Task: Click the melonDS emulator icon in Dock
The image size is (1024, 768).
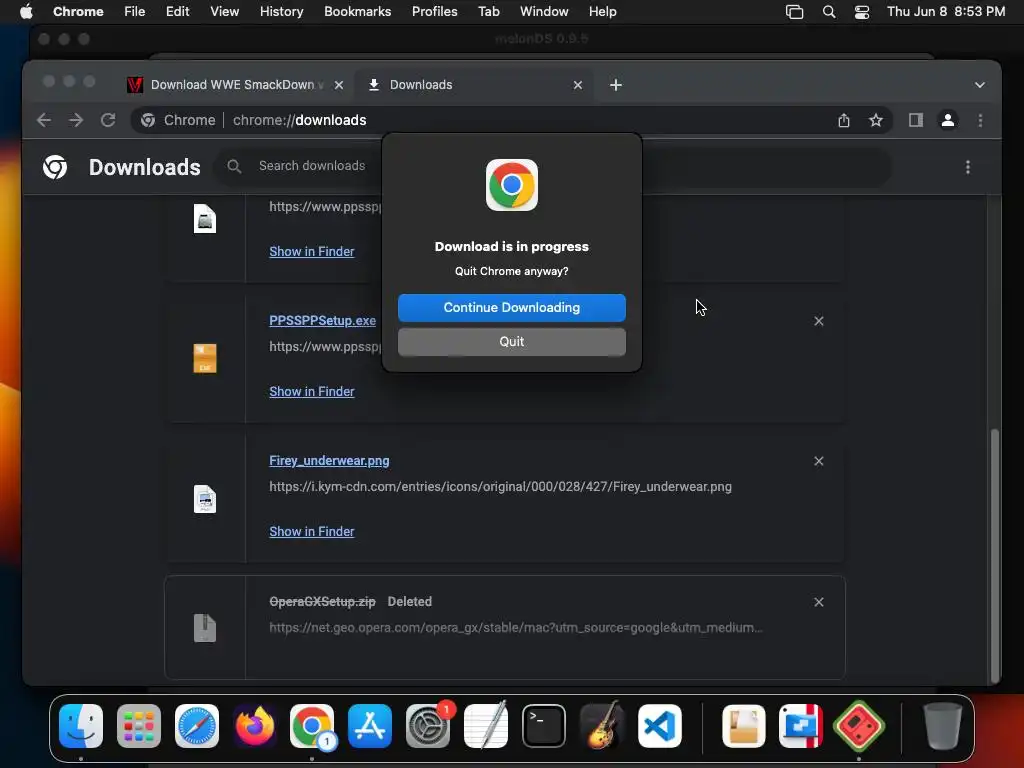Action: coord(859,726)
